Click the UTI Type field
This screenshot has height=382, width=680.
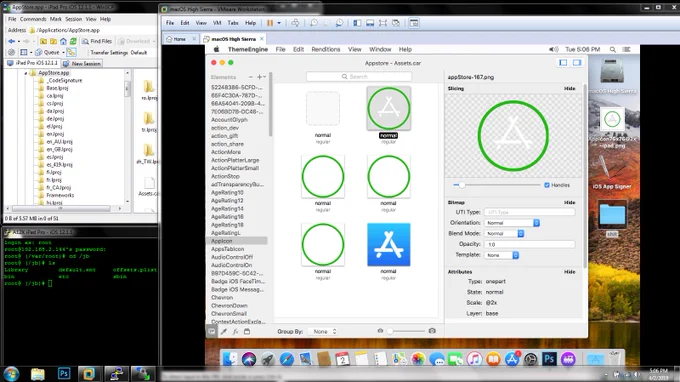tap(530, 212)
